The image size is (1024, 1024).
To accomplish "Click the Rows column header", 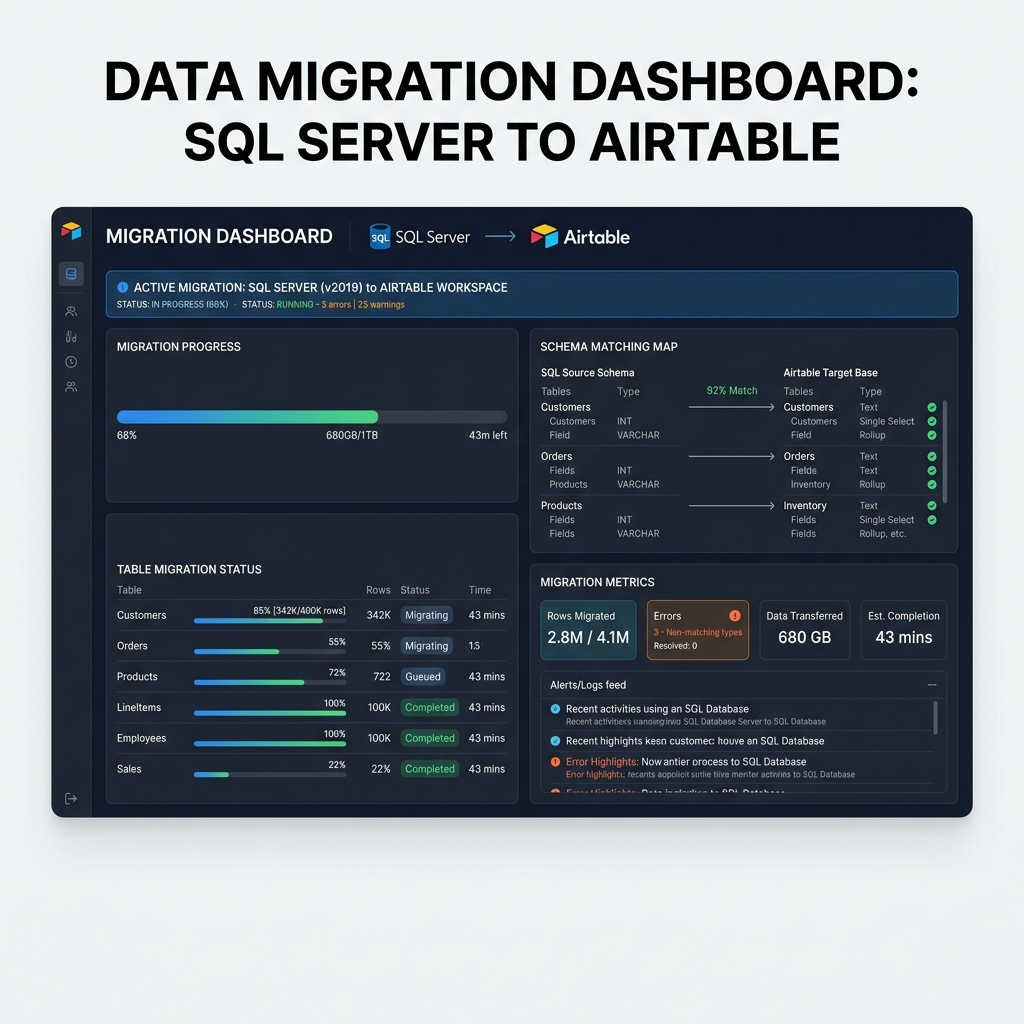I will [378, 590].
